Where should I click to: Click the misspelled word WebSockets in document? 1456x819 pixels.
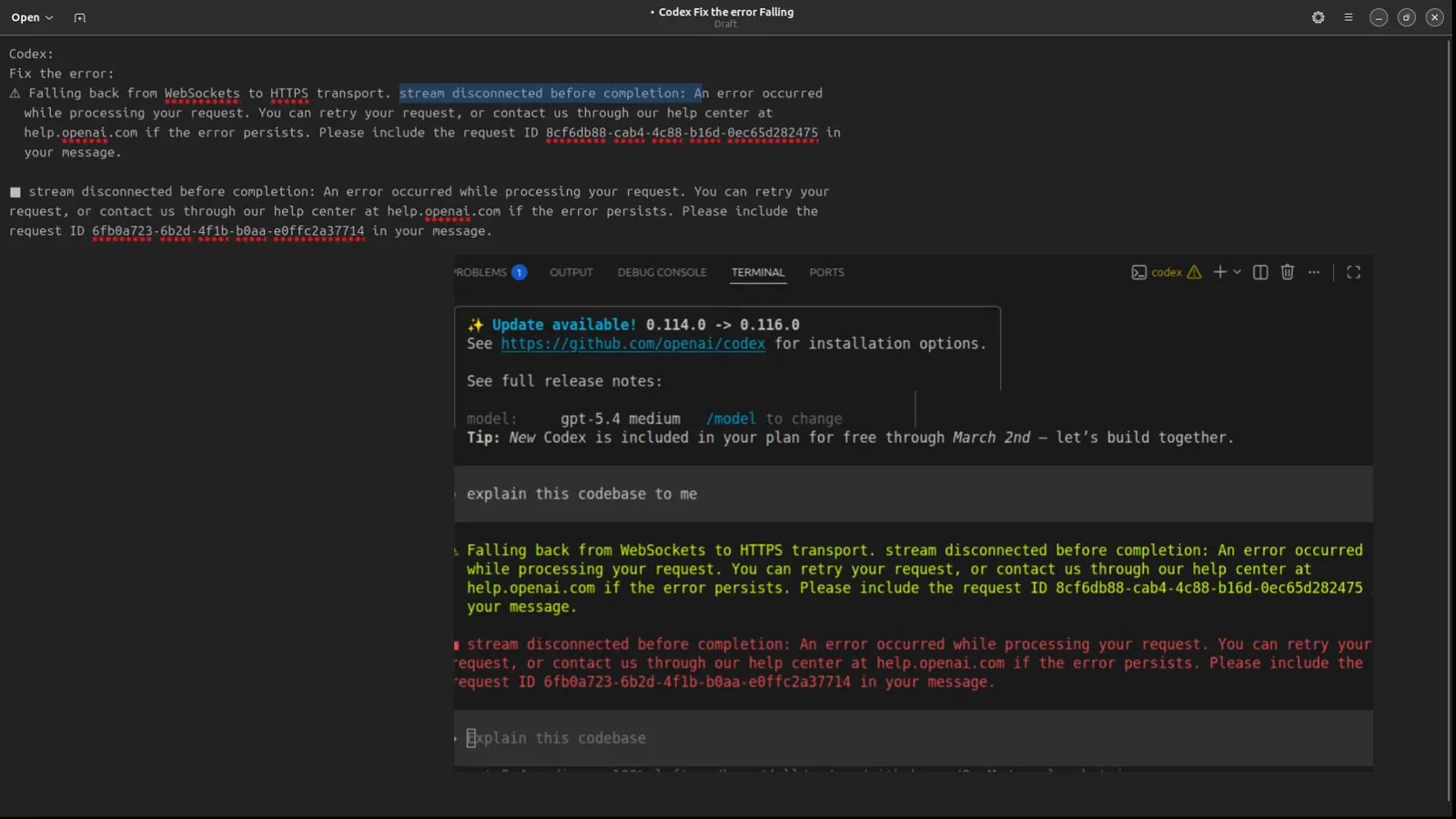click(x=202, y=94)
